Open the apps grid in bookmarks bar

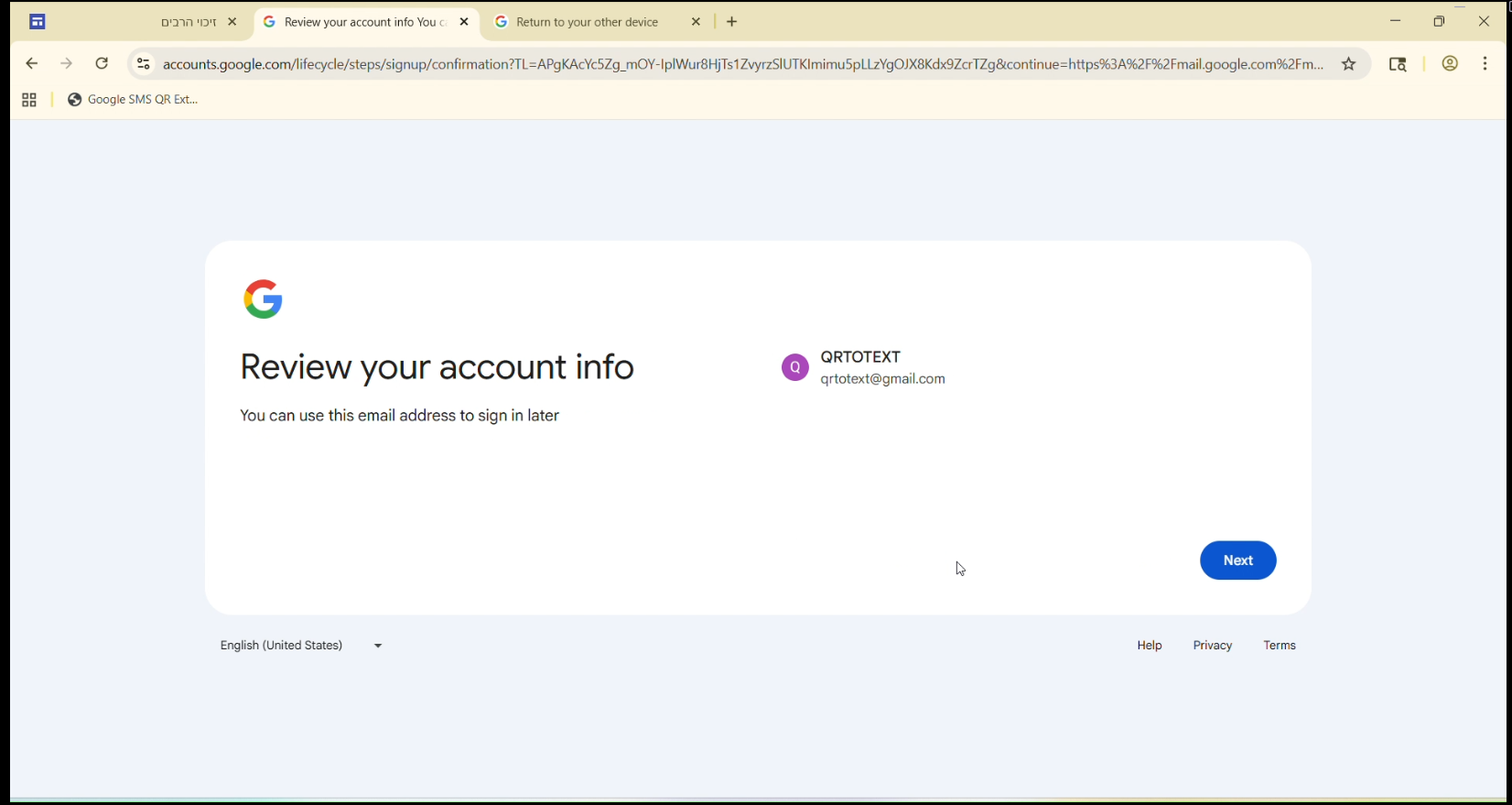pyautogui.click(x=29, y=101)
